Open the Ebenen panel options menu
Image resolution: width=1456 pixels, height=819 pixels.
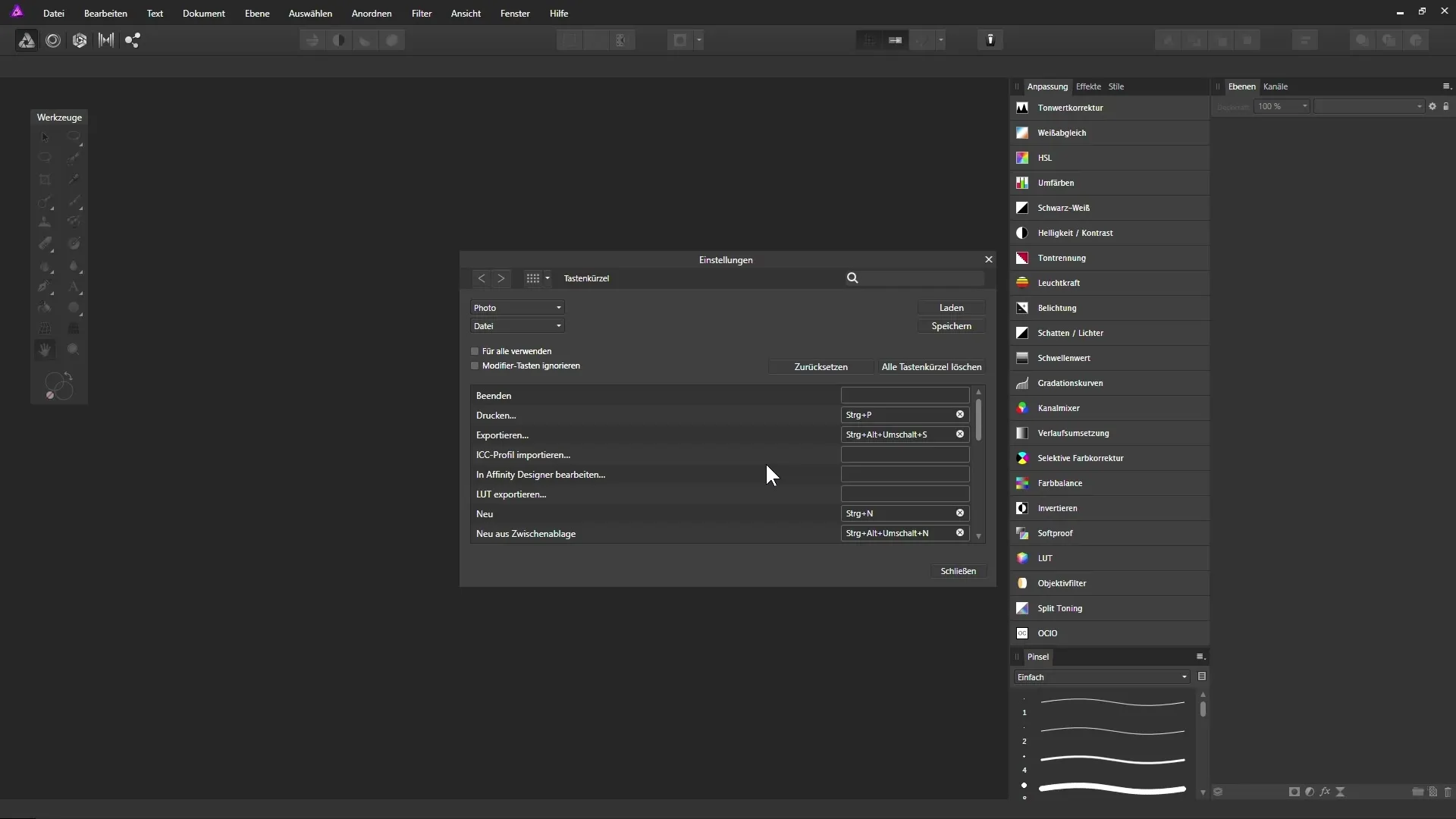tap(1447, 86)
